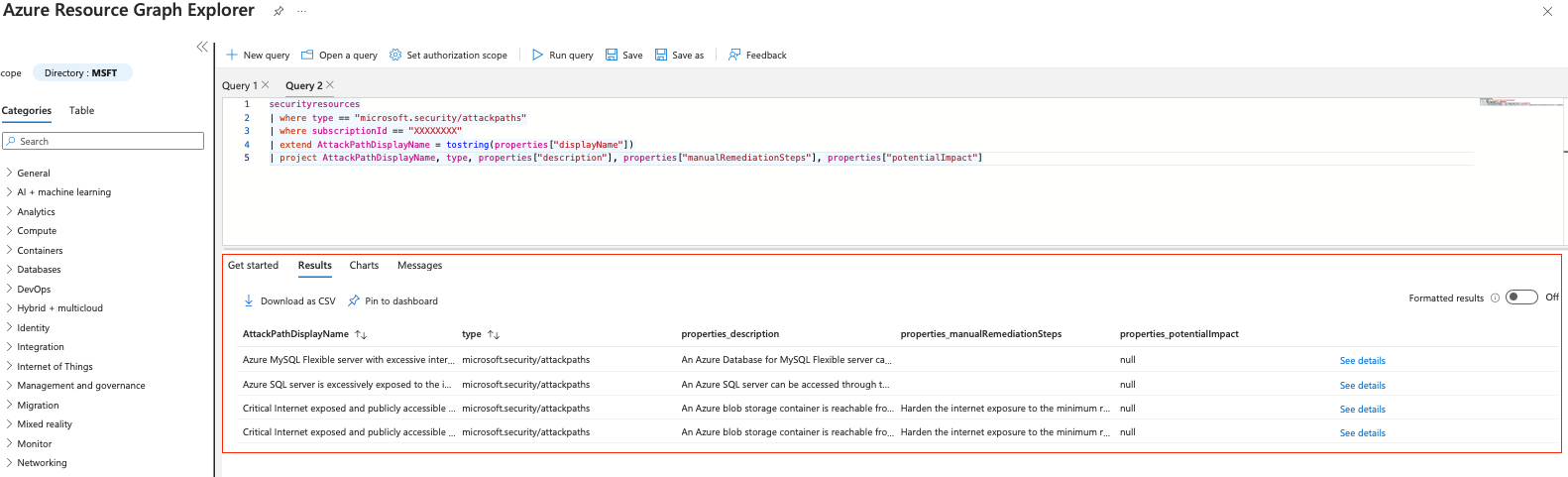
Task: Click the properties_potentialImpact column header
Action: click(x=1178, y=334)
